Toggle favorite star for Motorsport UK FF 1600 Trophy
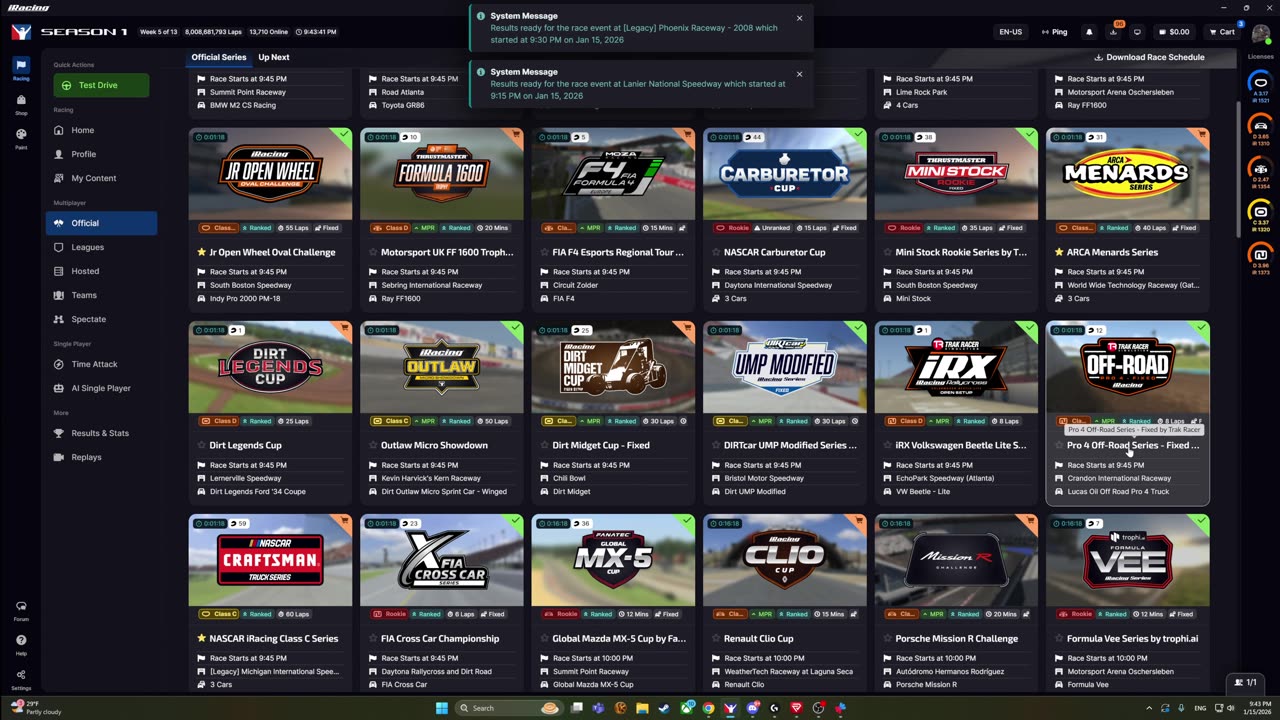1280x720 pixels. (x=373, y=252)
